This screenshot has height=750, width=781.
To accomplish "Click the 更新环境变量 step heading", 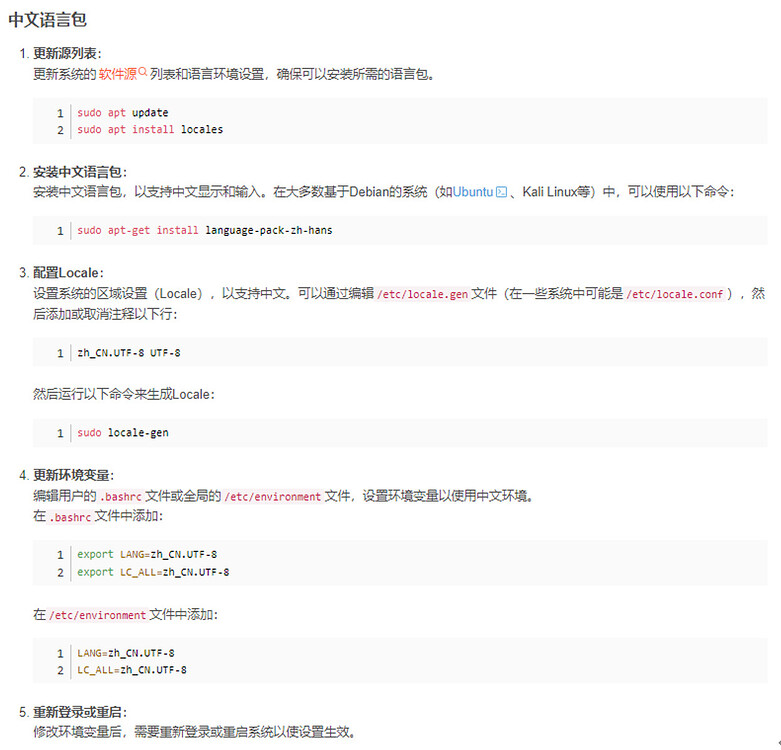I will [73, 475].
